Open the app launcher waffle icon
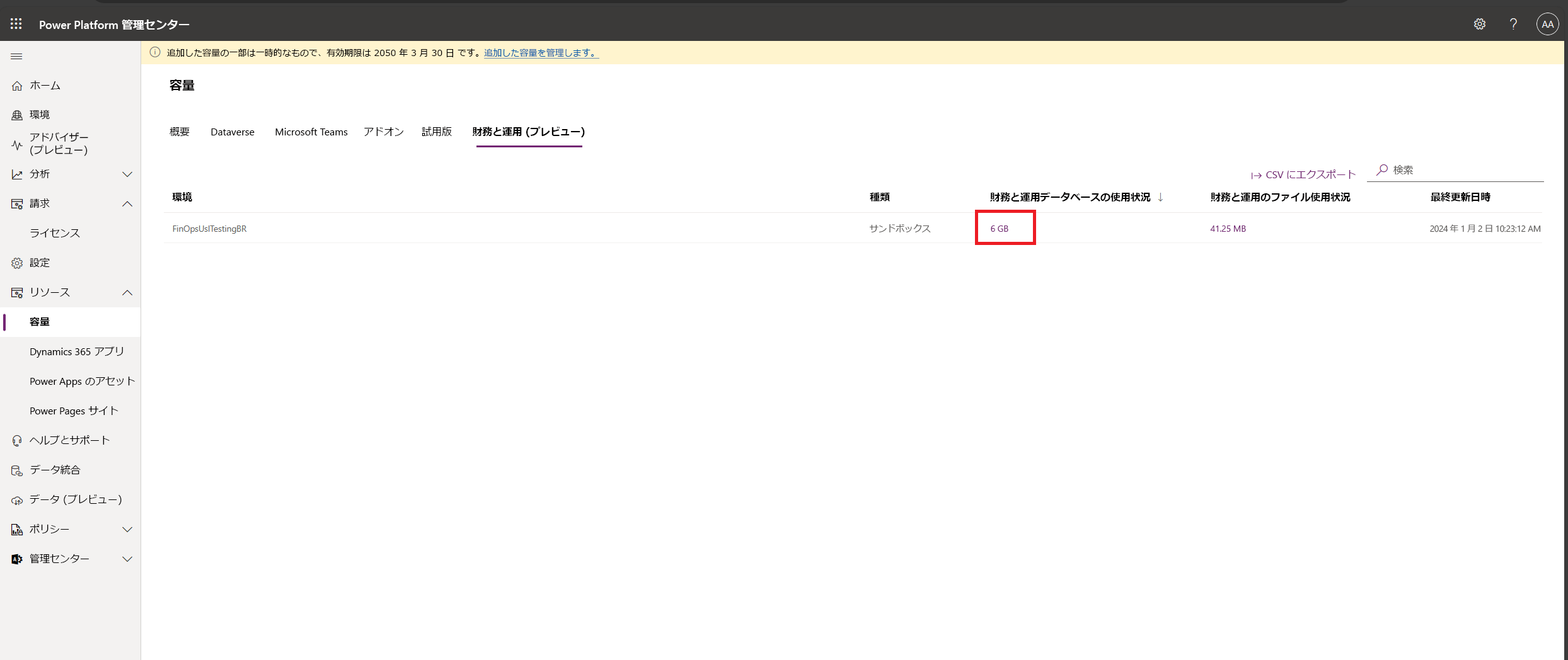Screen dimensions: 1568x660 16,24
